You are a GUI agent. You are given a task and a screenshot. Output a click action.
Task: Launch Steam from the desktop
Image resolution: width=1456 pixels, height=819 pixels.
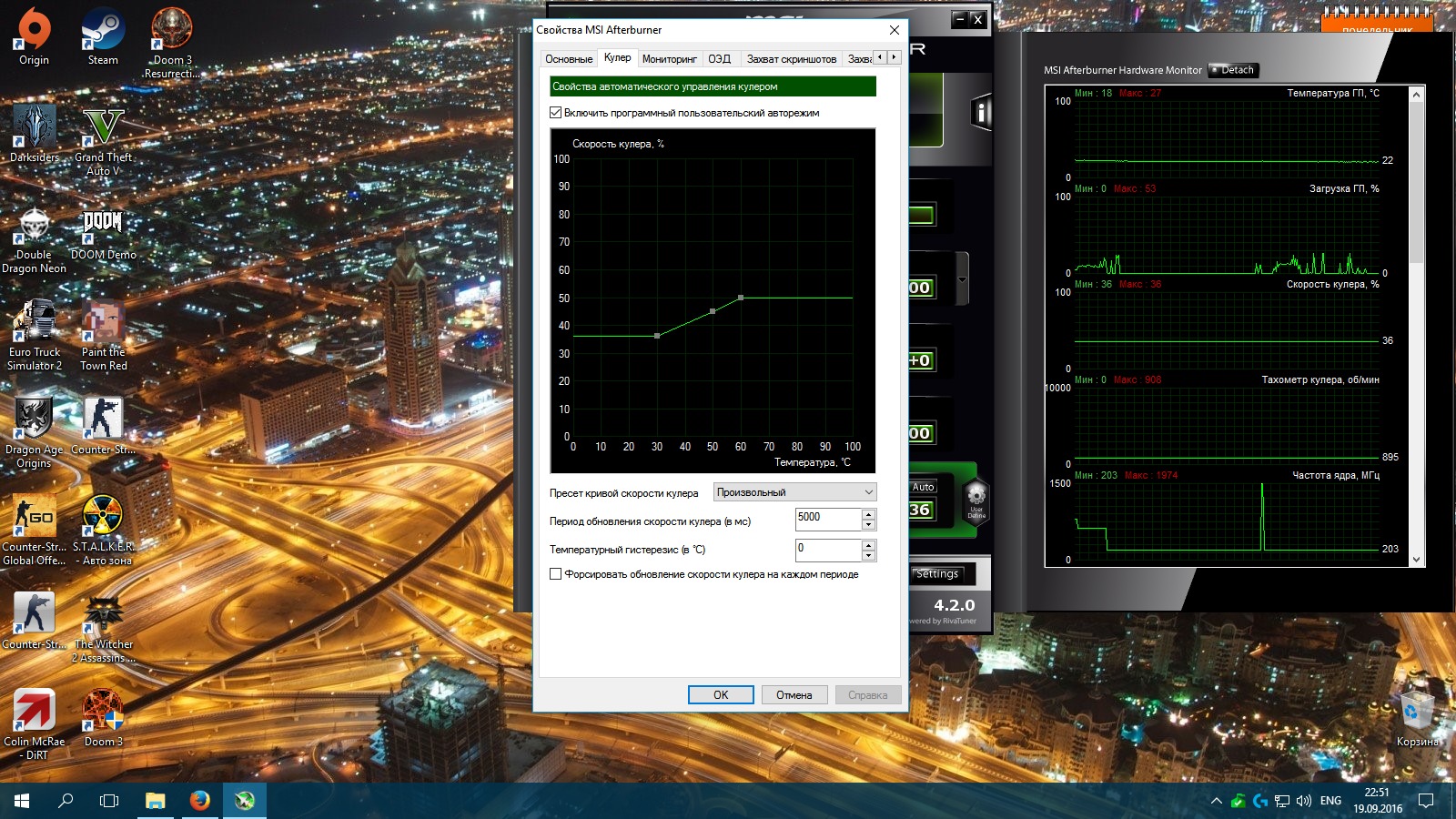click(103, 36)
